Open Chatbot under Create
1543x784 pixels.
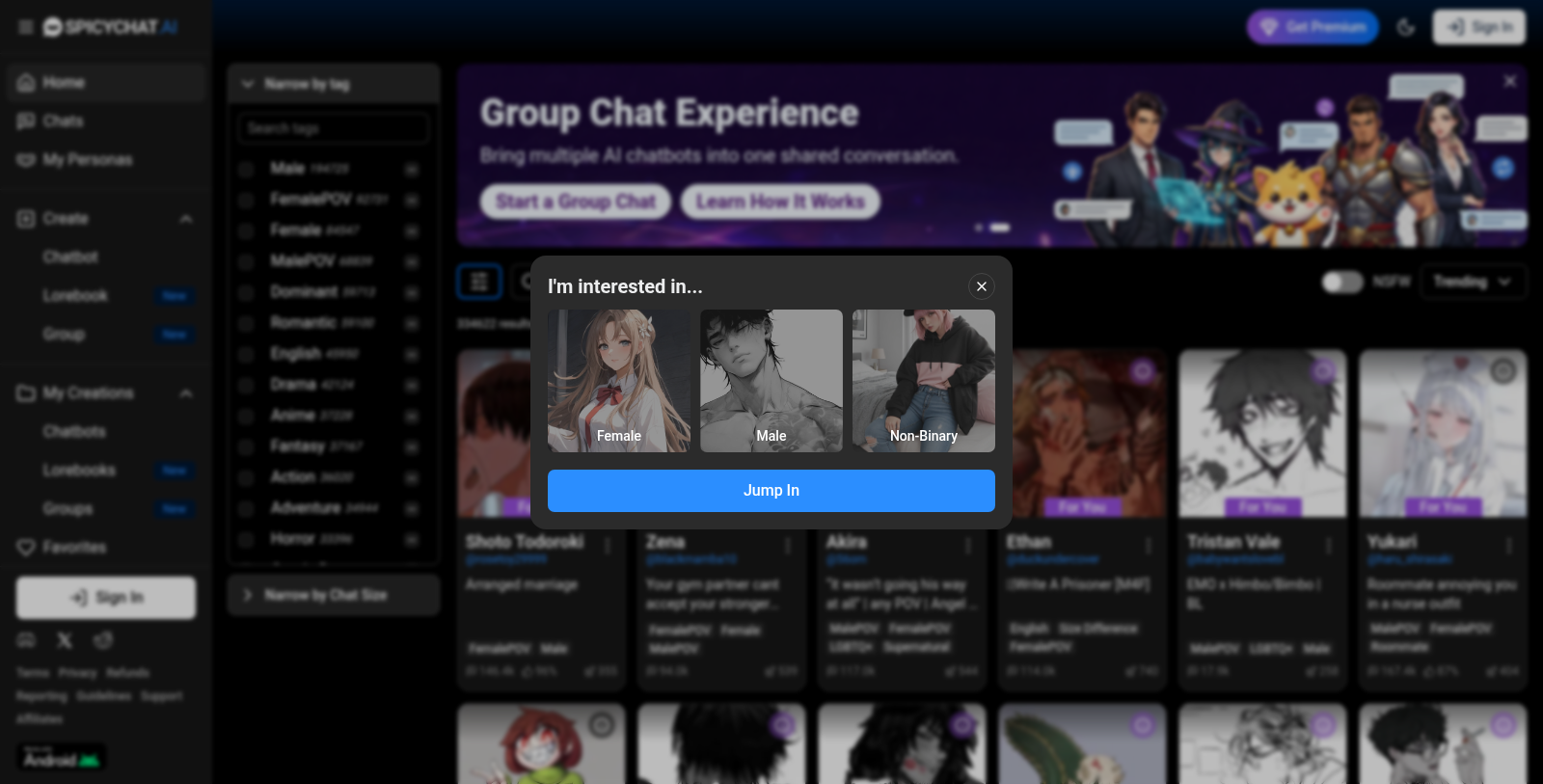click(x=70, y=257)
